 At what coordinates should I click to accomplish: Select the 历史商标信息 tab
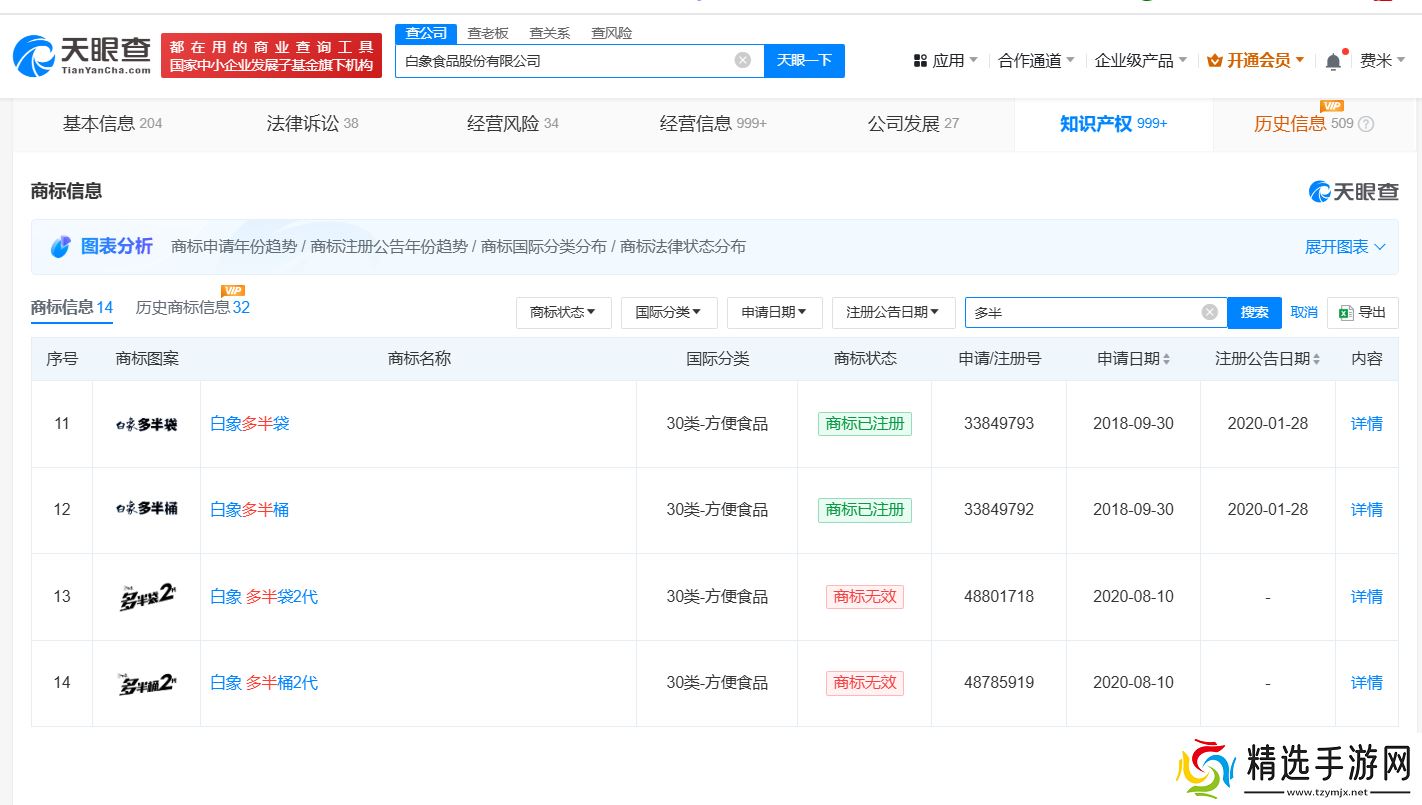[192, 308]
